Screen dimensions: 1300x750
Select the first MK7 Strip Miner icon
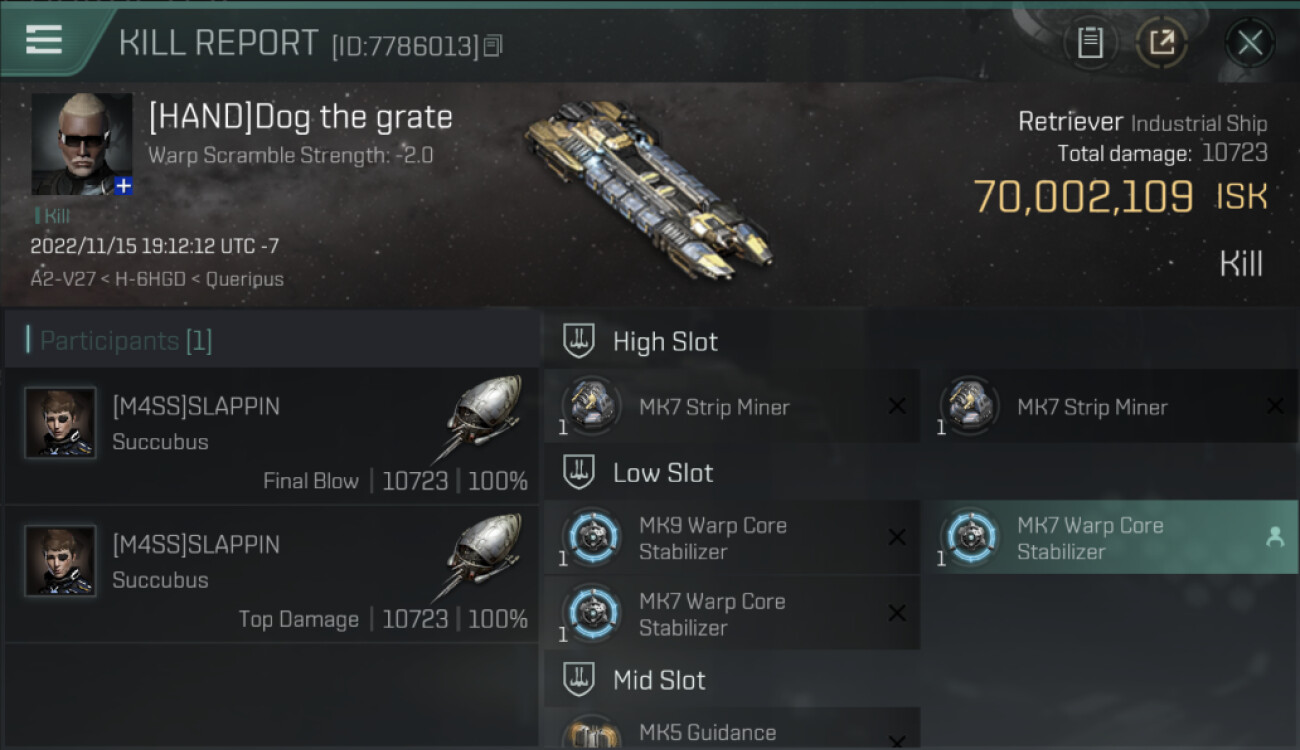[591, 407]
